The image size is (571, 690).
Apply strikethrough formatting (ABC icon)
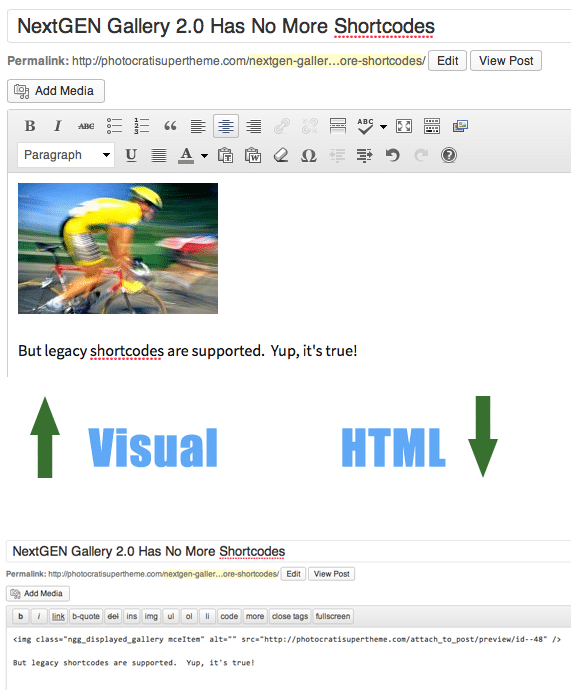(x=86, y=126)
